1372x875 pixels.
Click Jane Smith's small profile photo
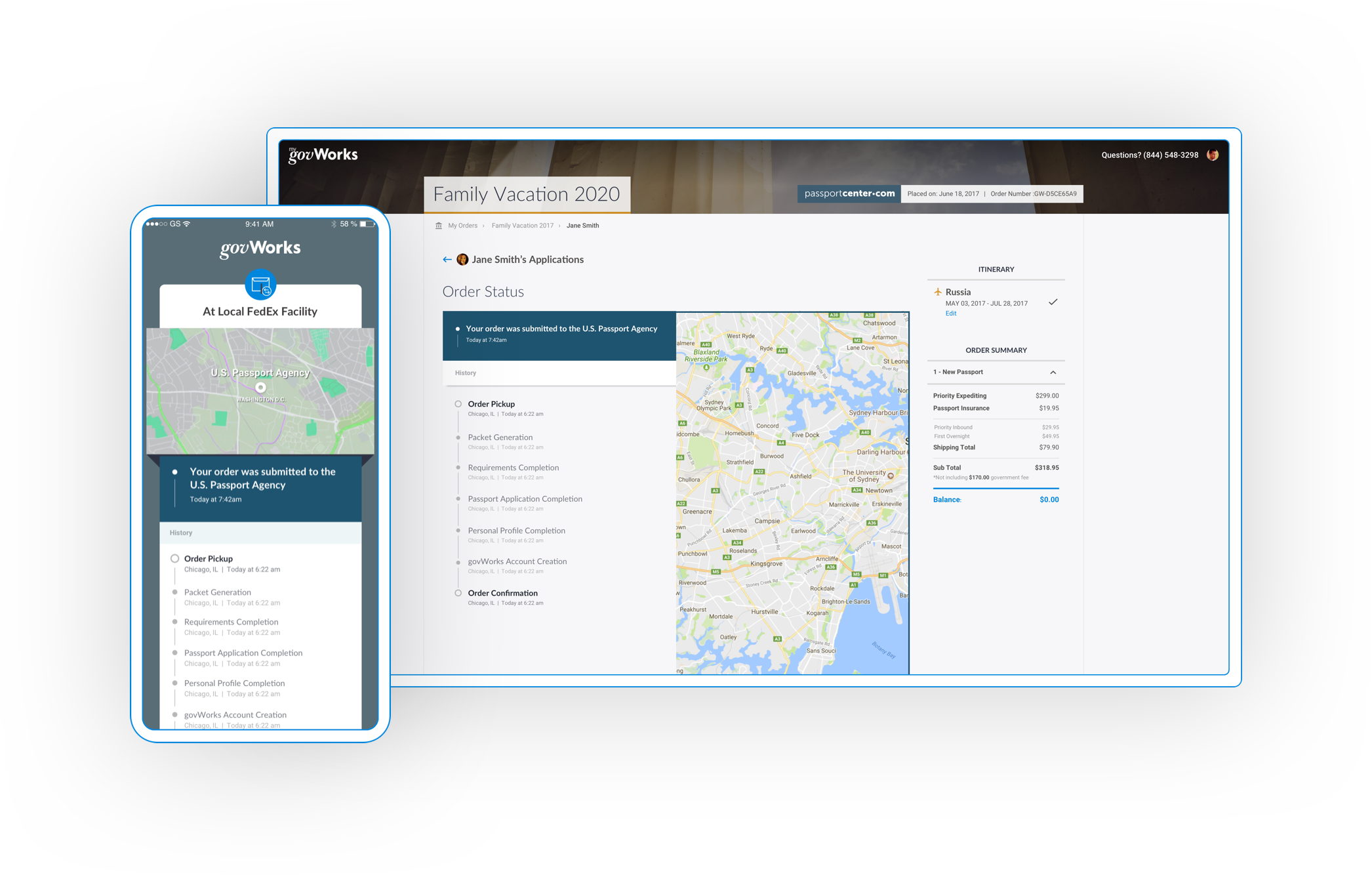pos(462,260)
